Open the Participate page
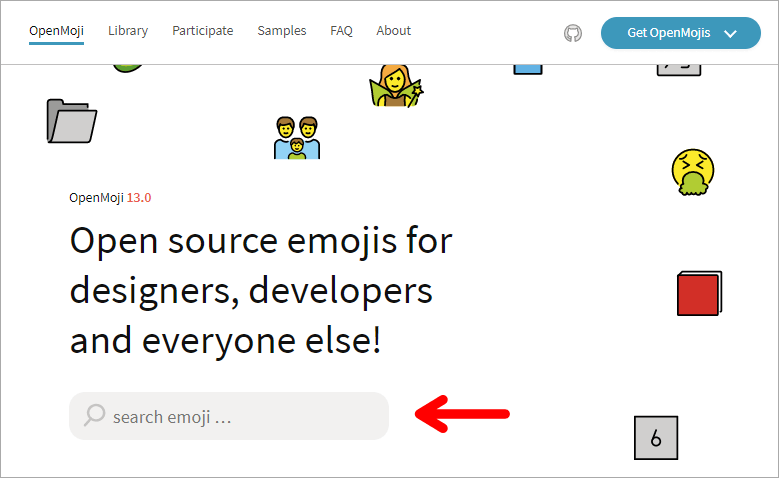This screenshot has width=779, height=478. pos(203,31)
